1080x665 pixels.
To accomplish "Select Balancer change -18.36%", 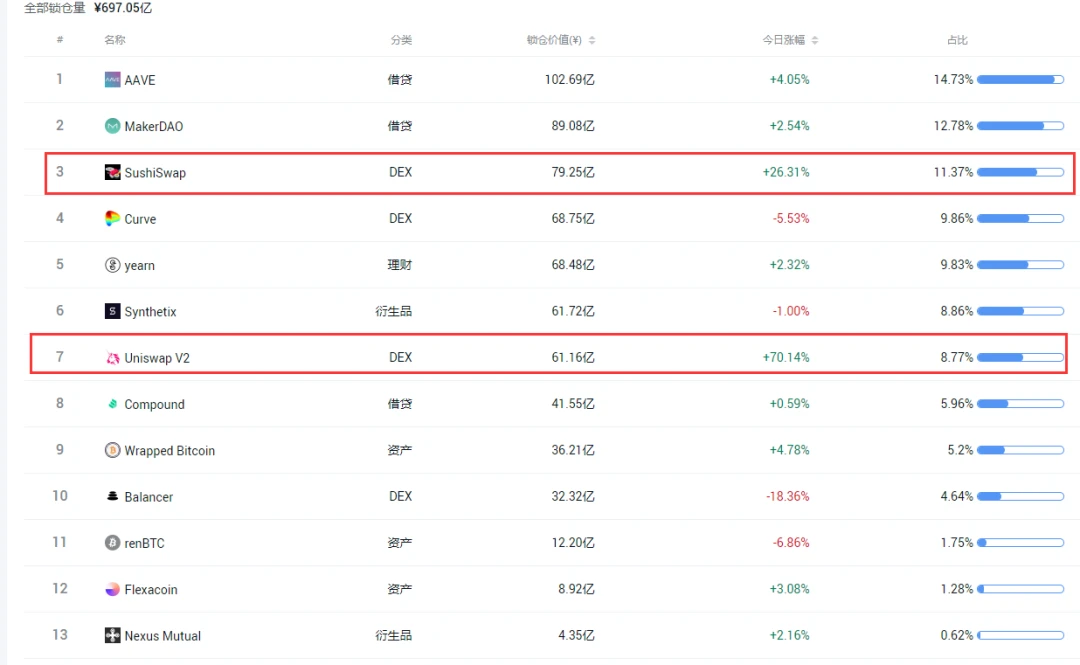I will click(x=788, y=496).
